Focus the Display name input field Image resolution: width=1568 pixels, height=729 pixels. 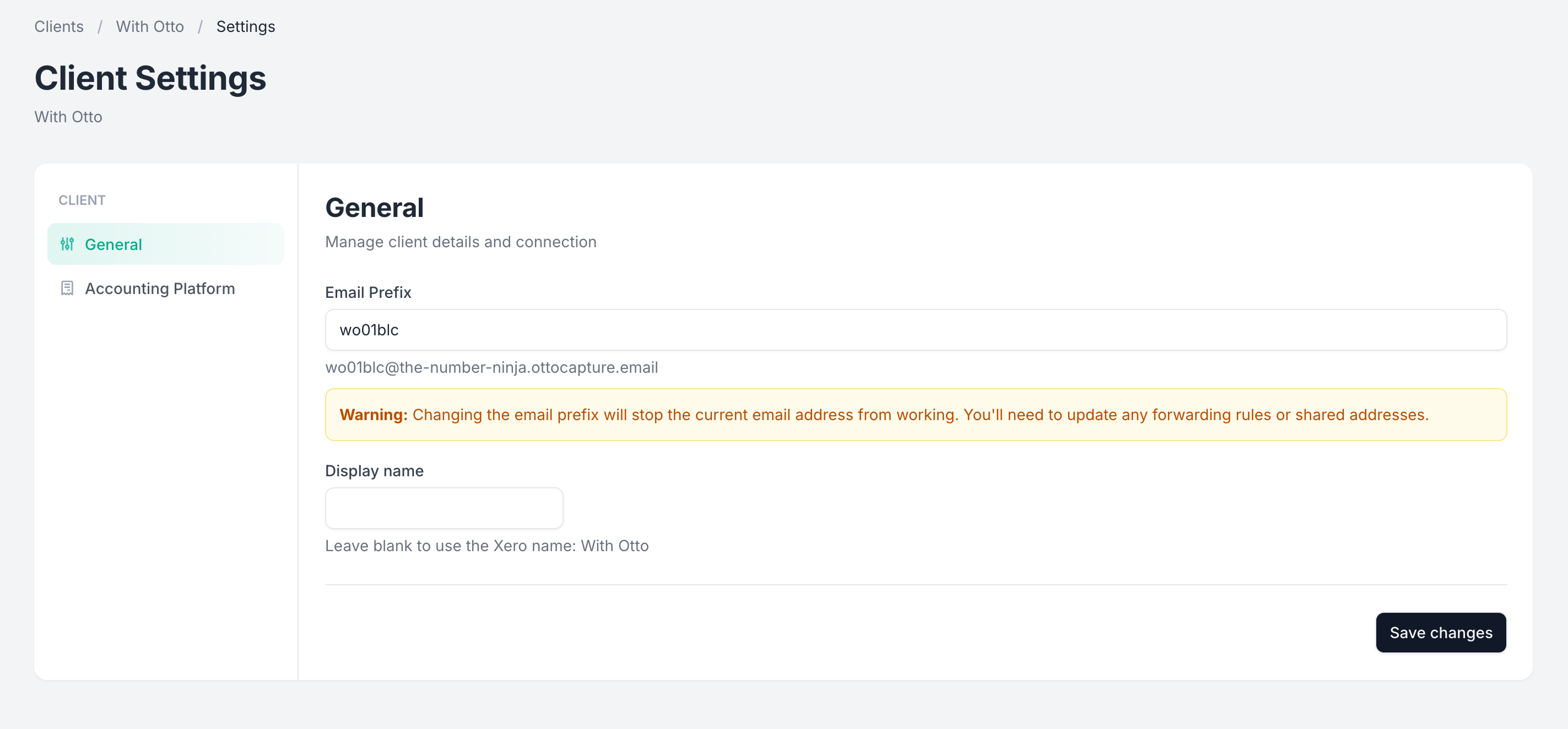click(x=444, y=508)
